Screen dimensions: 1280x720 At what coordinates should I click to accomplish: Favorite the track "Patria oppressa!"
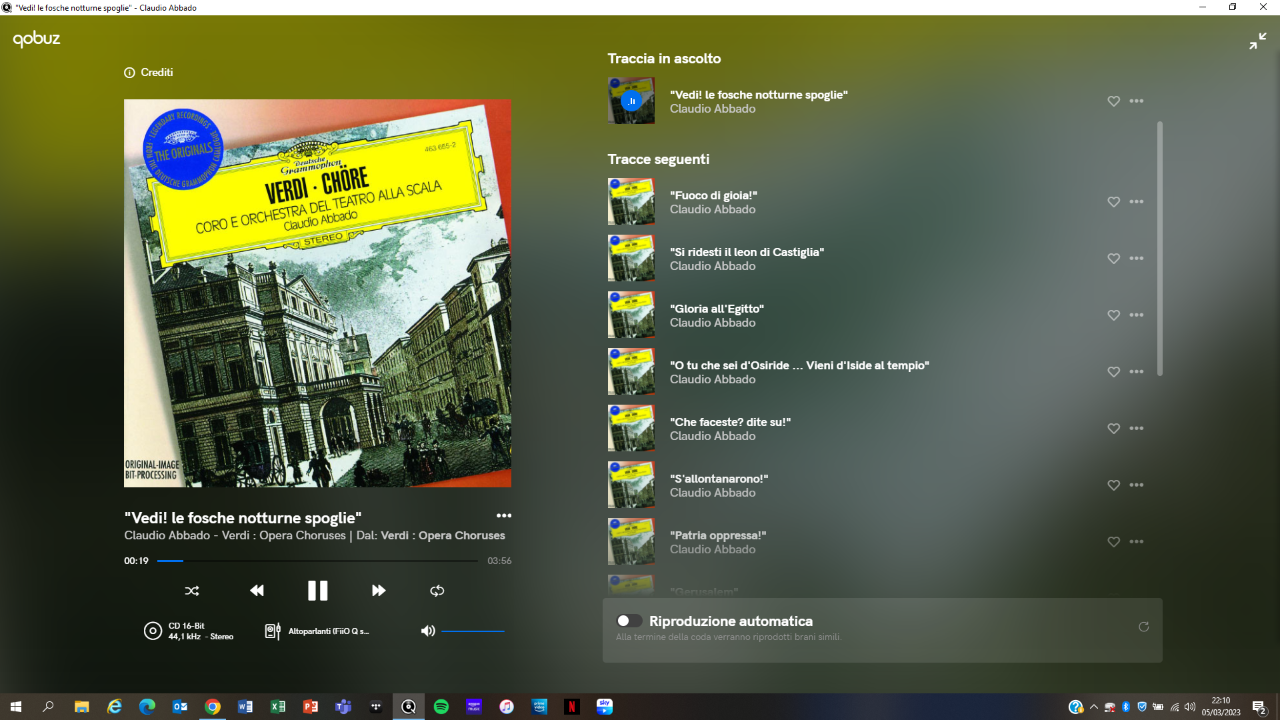(1113, 542)
